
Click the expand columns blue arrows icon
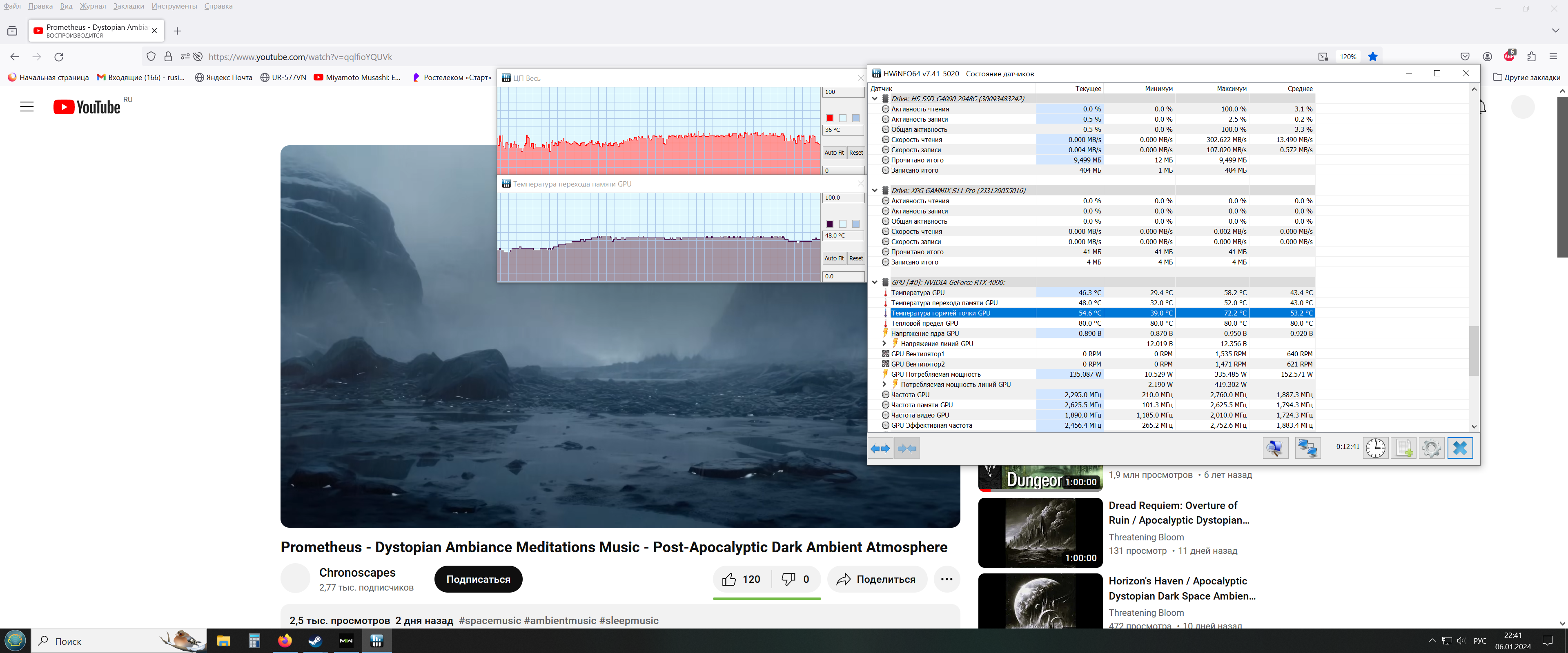click(x=880, y=449)
